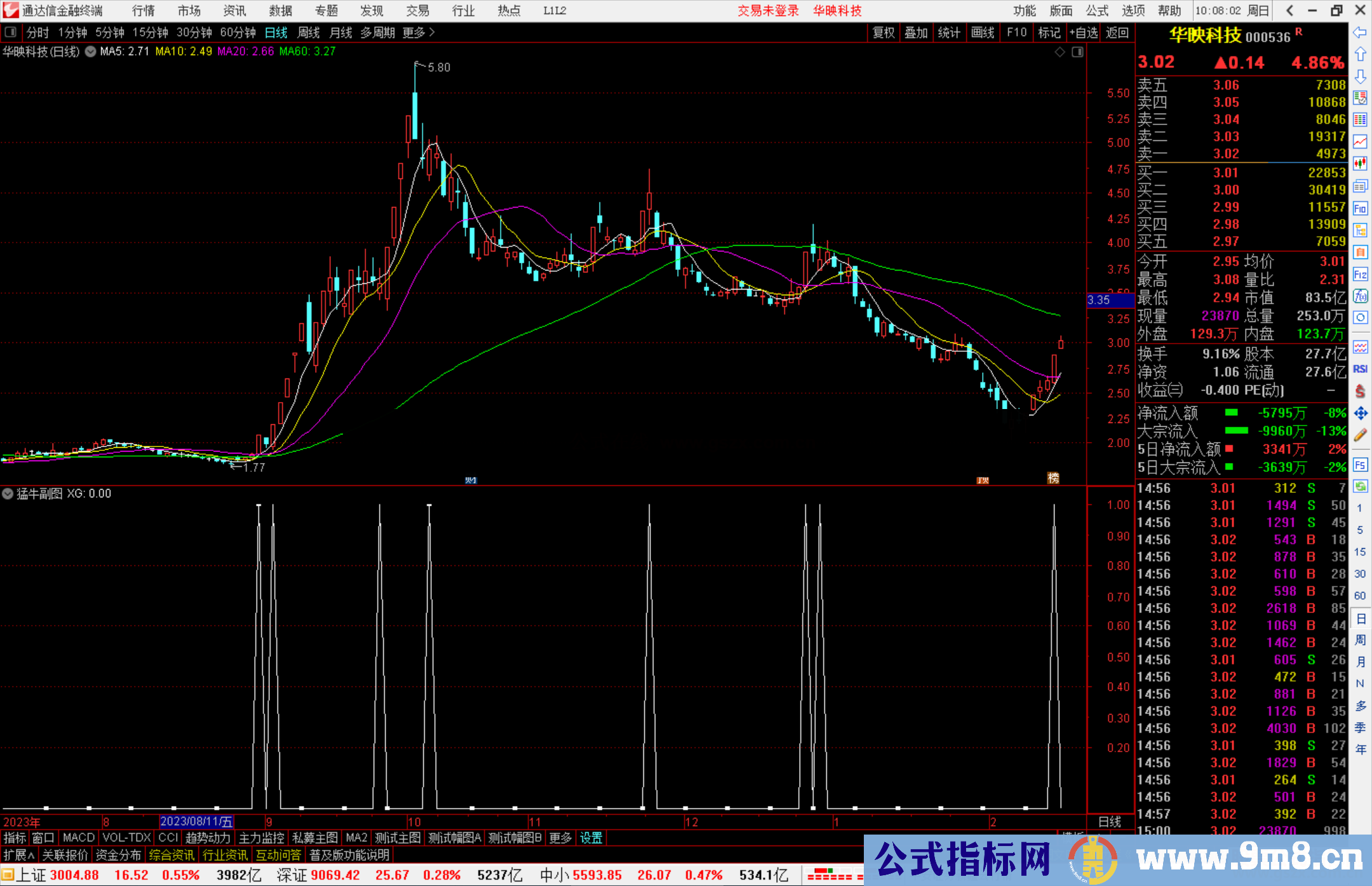This screenshot has width=1372, height=886.
Task: Select the pencil drawing tool icon
Action: click(x=1360, y=435)
